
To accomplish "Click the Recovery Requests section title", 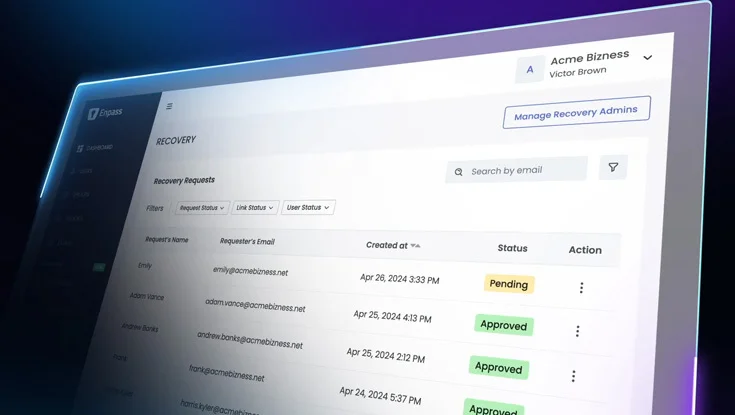I will (184, 181).
